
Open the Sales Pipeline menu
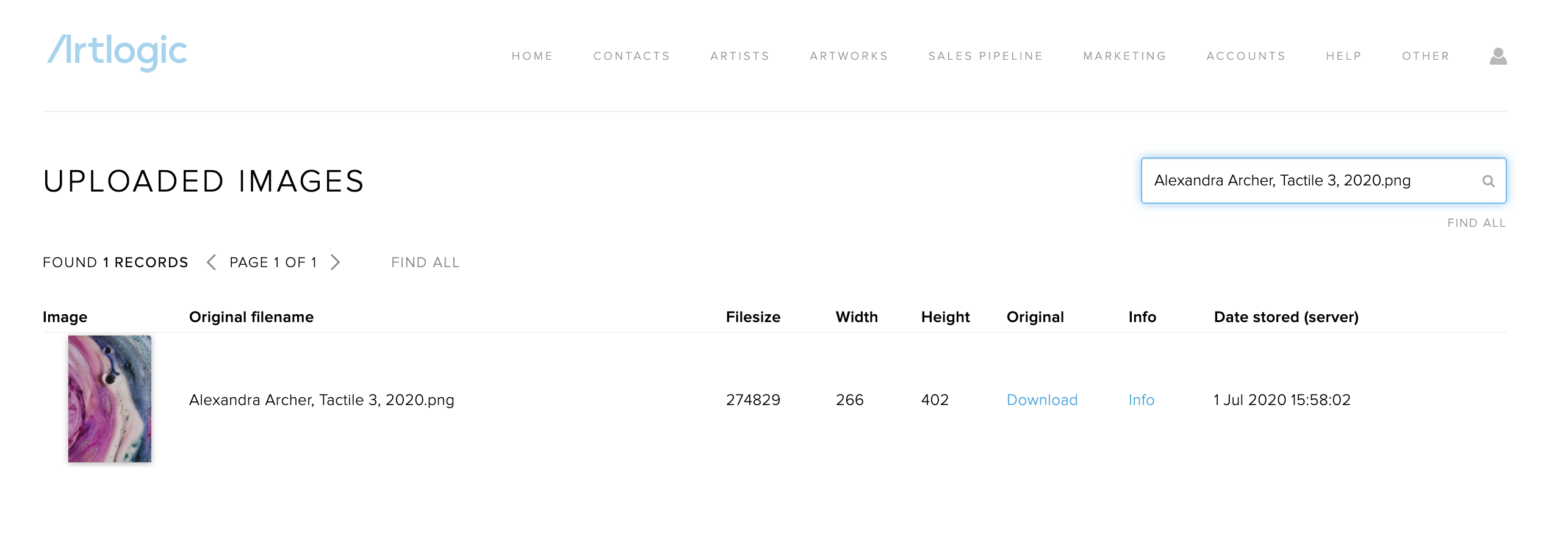[x=985, y=56]
